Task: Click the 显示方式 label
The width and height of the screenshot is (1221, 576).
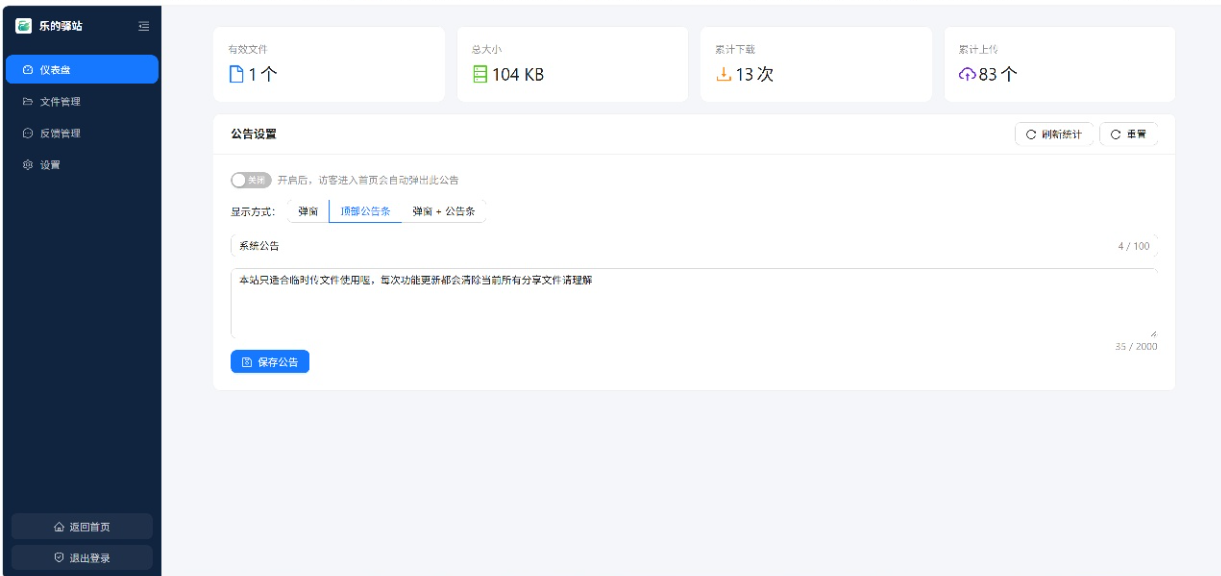Action: tap(253, 212)
